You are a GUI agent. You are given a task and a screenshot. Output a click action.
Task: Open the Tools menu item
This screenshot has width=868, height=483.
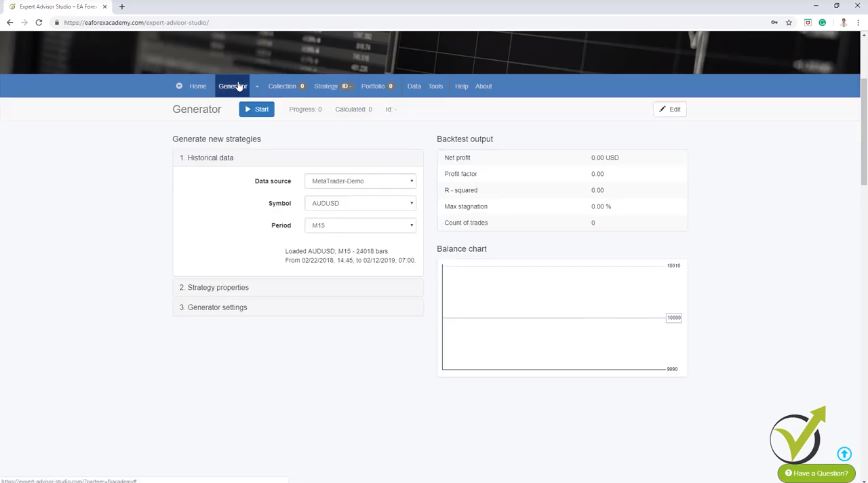point(436,86)
